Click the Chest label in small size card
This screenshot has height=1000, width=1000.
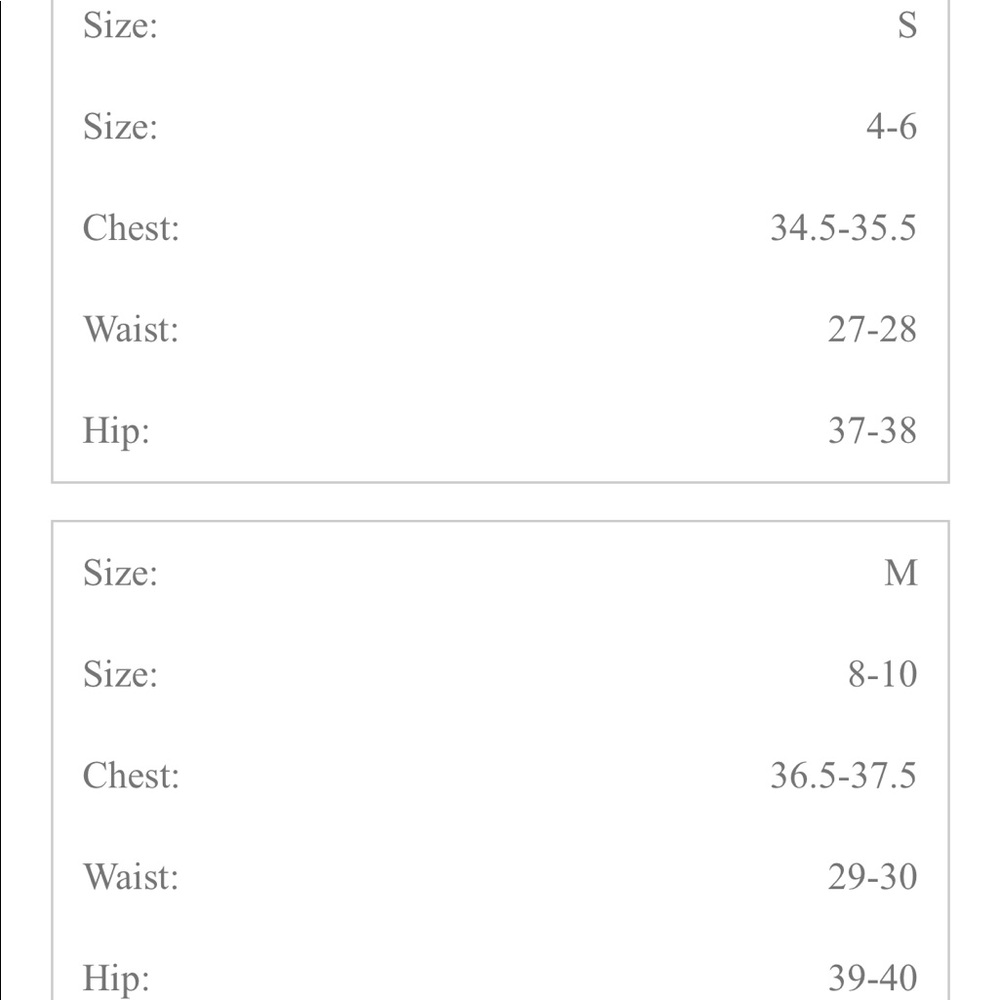click(x=131, y=228)
